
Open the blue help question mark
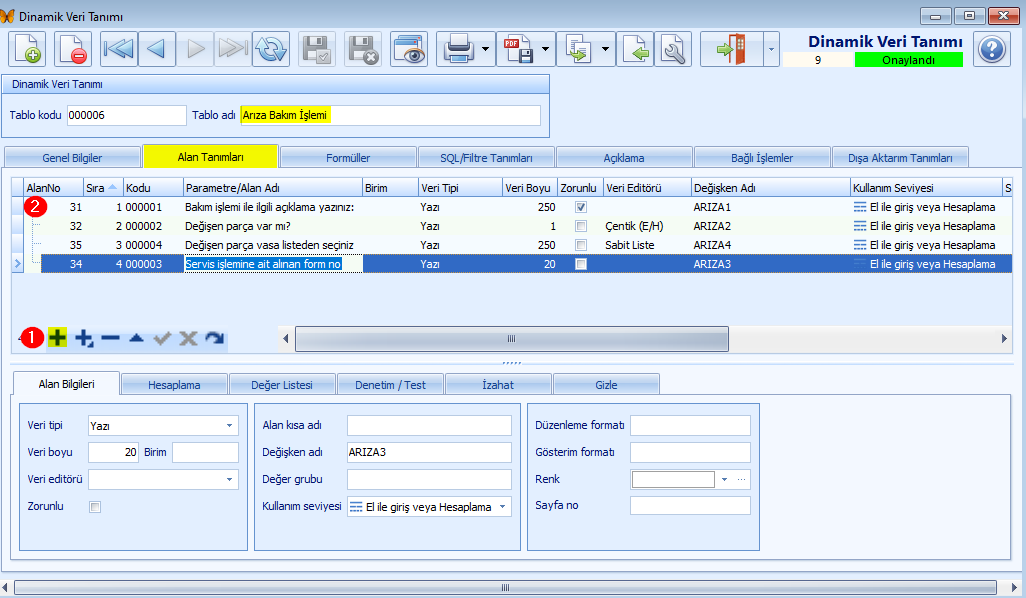coord(992,49)
